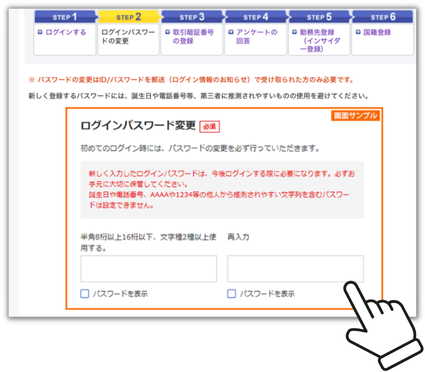Open the STEP 3 取引暗証番号の登録 link
Viewport: 425px width, 372px height.
[193, 37]
